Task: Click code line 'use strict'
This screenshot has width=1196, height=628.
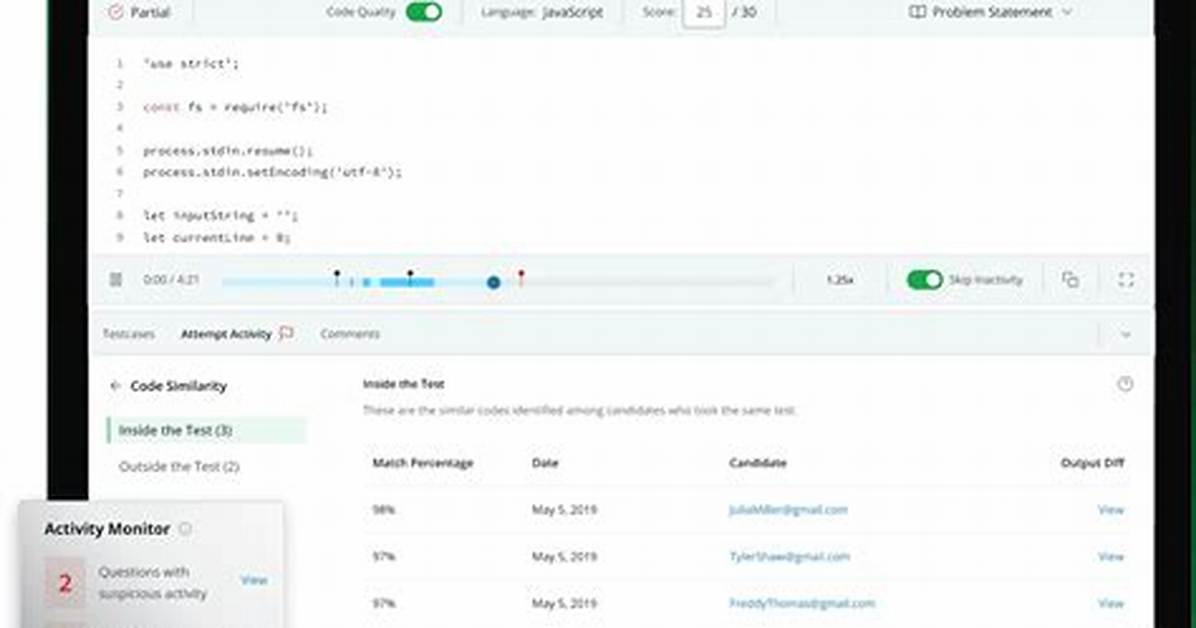Action: (191, 64)
